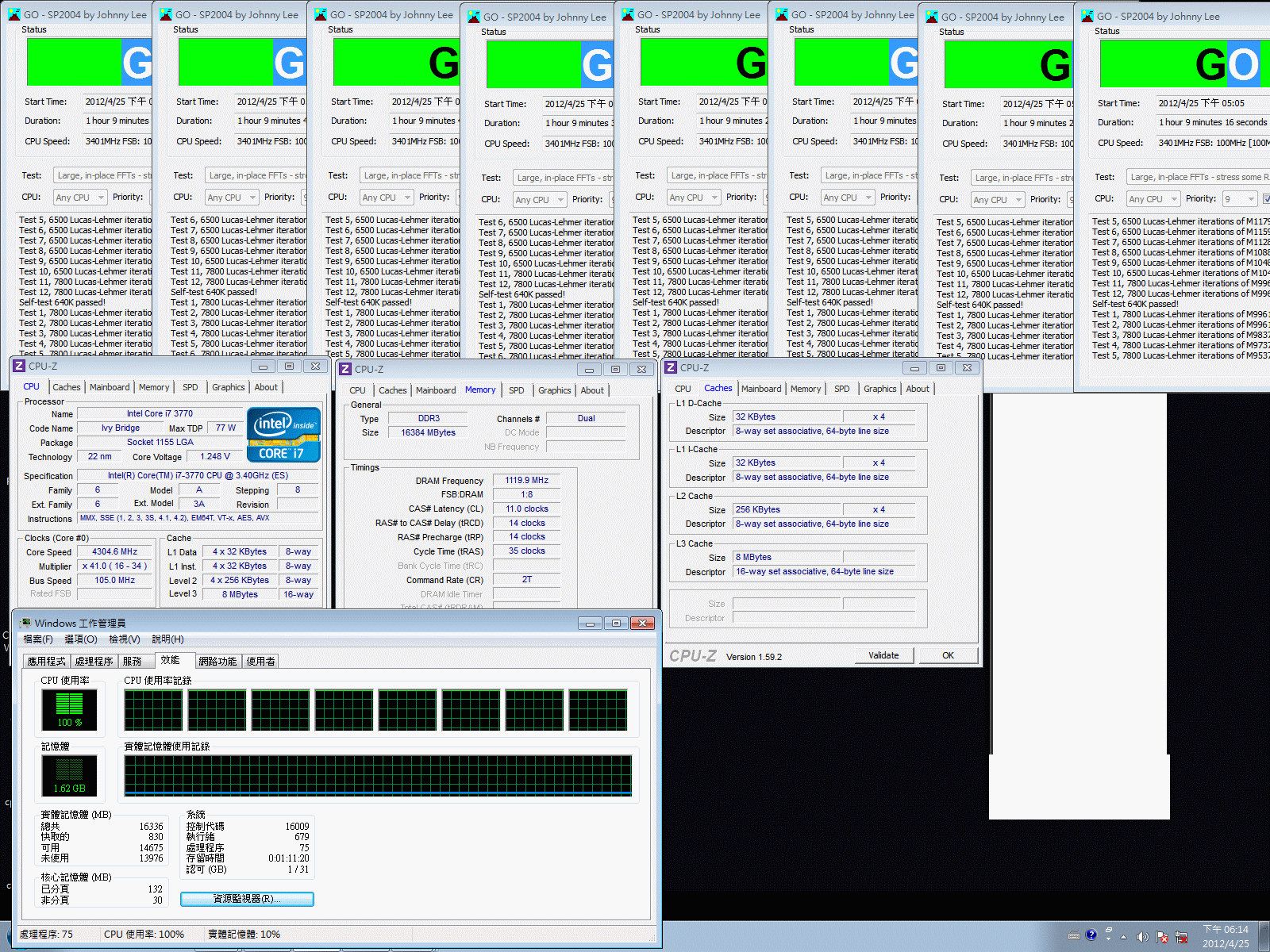Screen dimensions: 1270x952
Task: Click the CPU 使用率 100% gauge in Task Manager
Action: [70, 709]
